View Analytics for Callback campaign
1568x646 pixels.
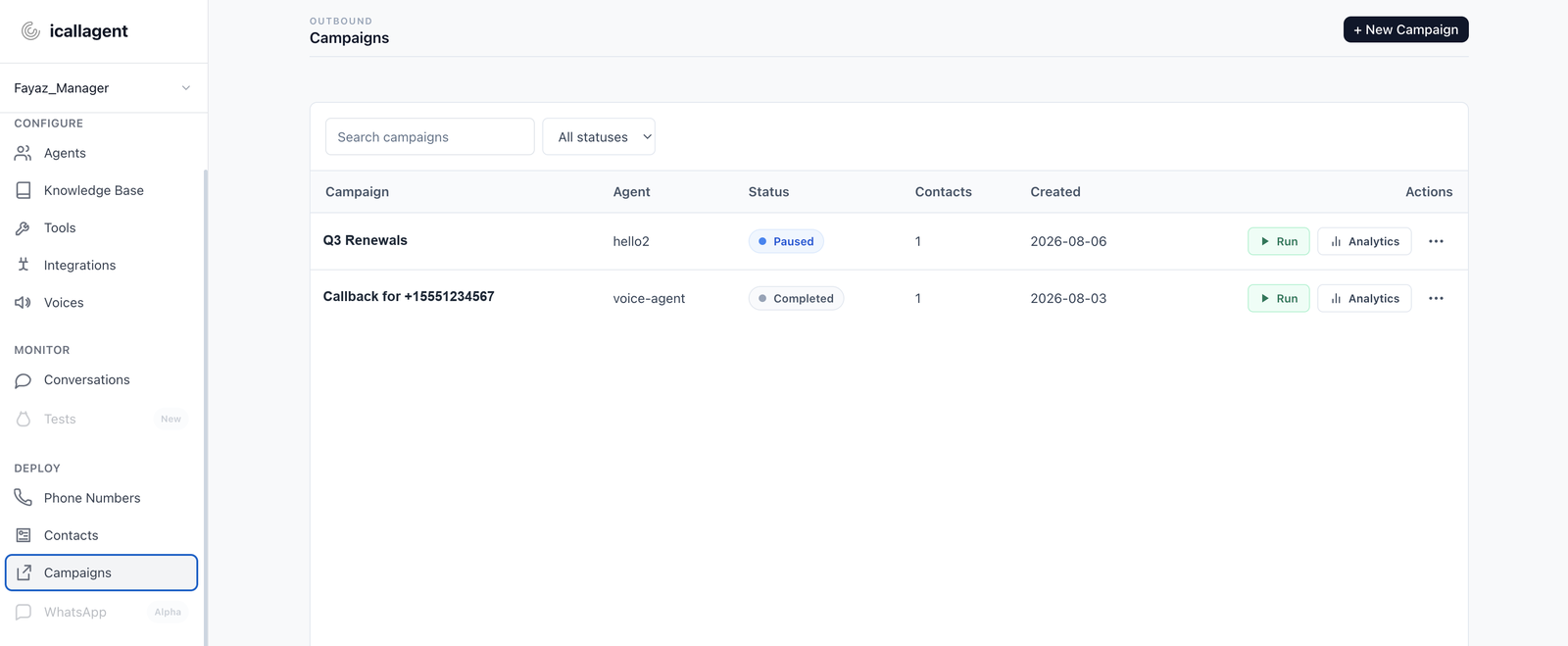[1364, 298]
